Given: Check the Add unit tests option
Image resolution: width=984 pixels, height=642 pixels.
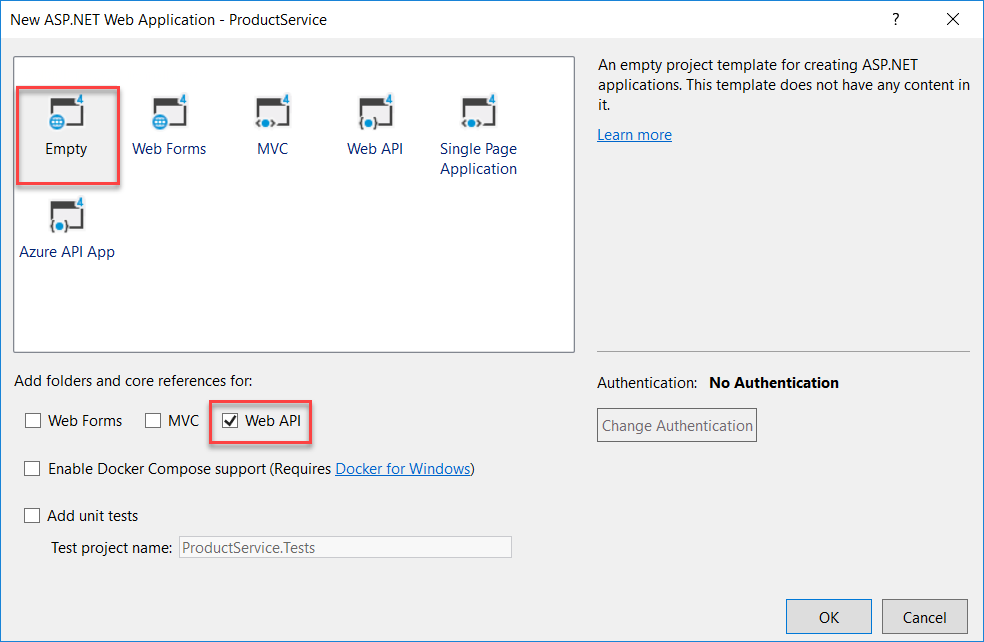Looking at the screenshot, I should (x=31, y=515).
